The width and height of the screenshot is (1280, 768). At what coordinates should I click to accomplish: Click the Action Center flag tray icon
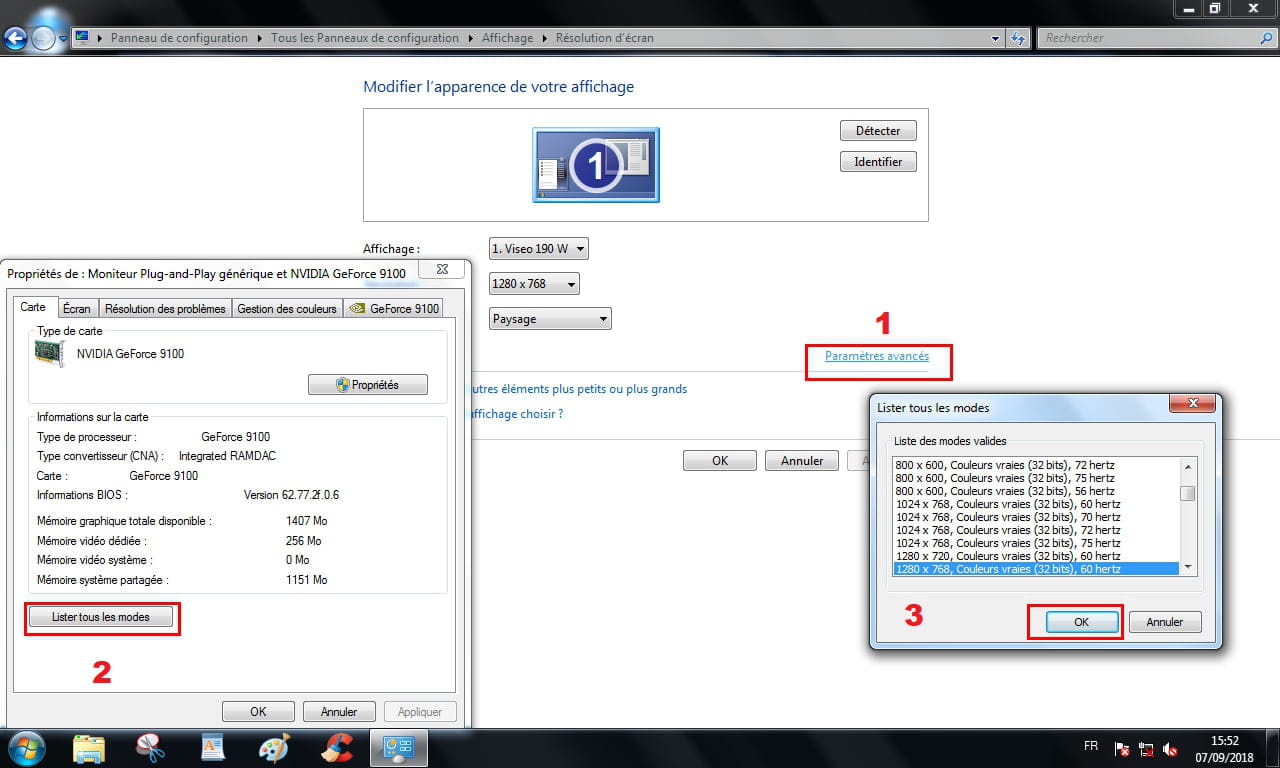coord(1122,749)
